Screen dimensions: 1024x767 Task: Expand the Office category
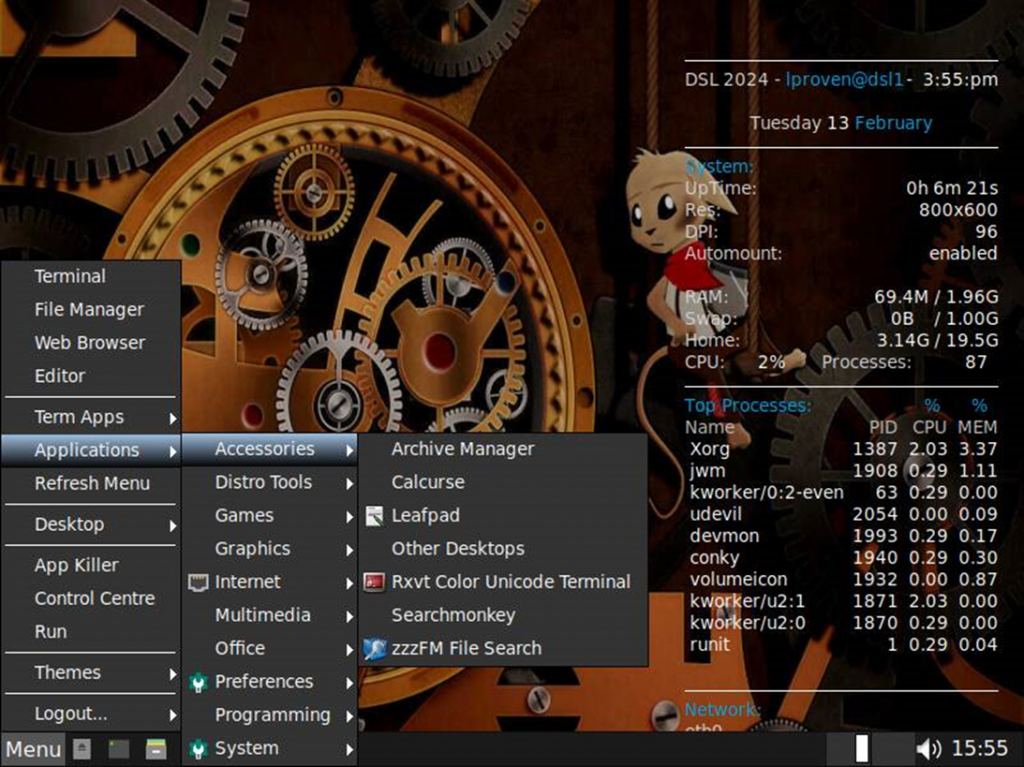tap(270, 649)
